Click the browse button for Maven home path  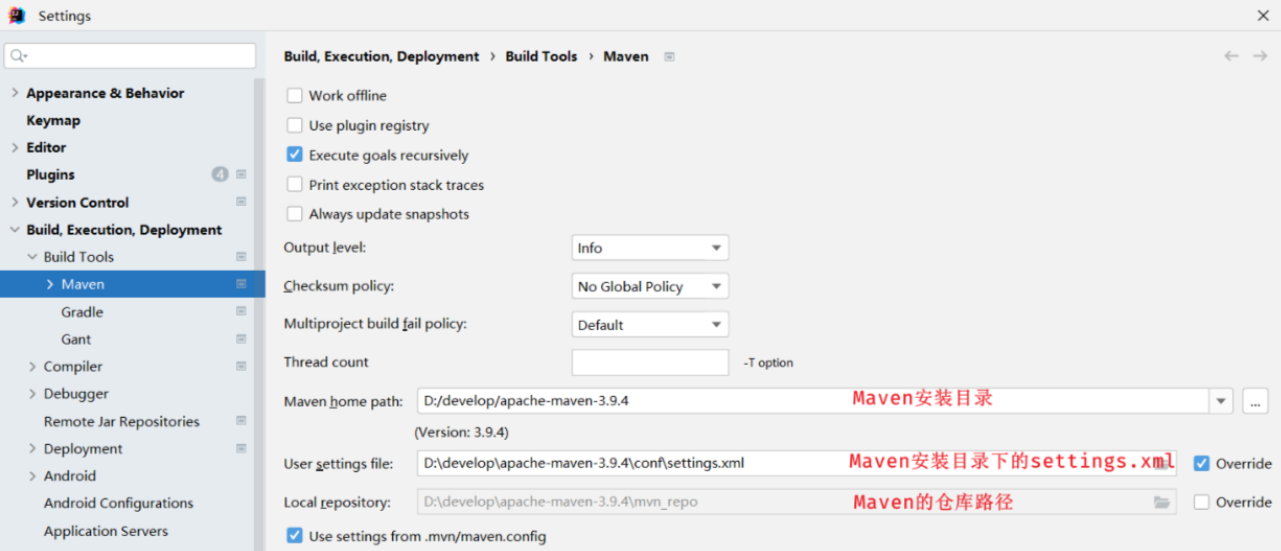pyautogui.click(x=1255, y=401)
